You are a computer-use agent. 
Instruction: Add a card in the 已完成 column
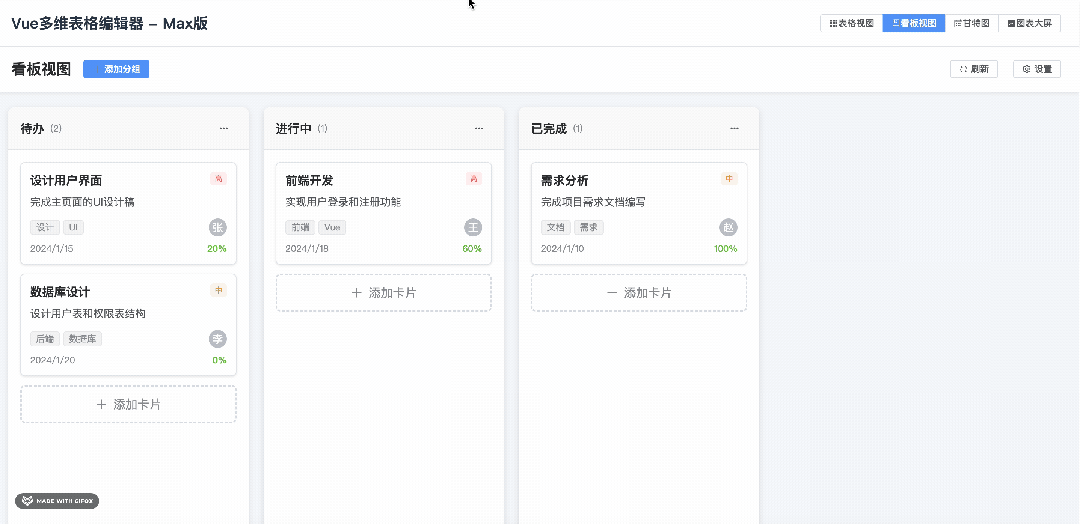pyautogui.click(x=638, y=293)
